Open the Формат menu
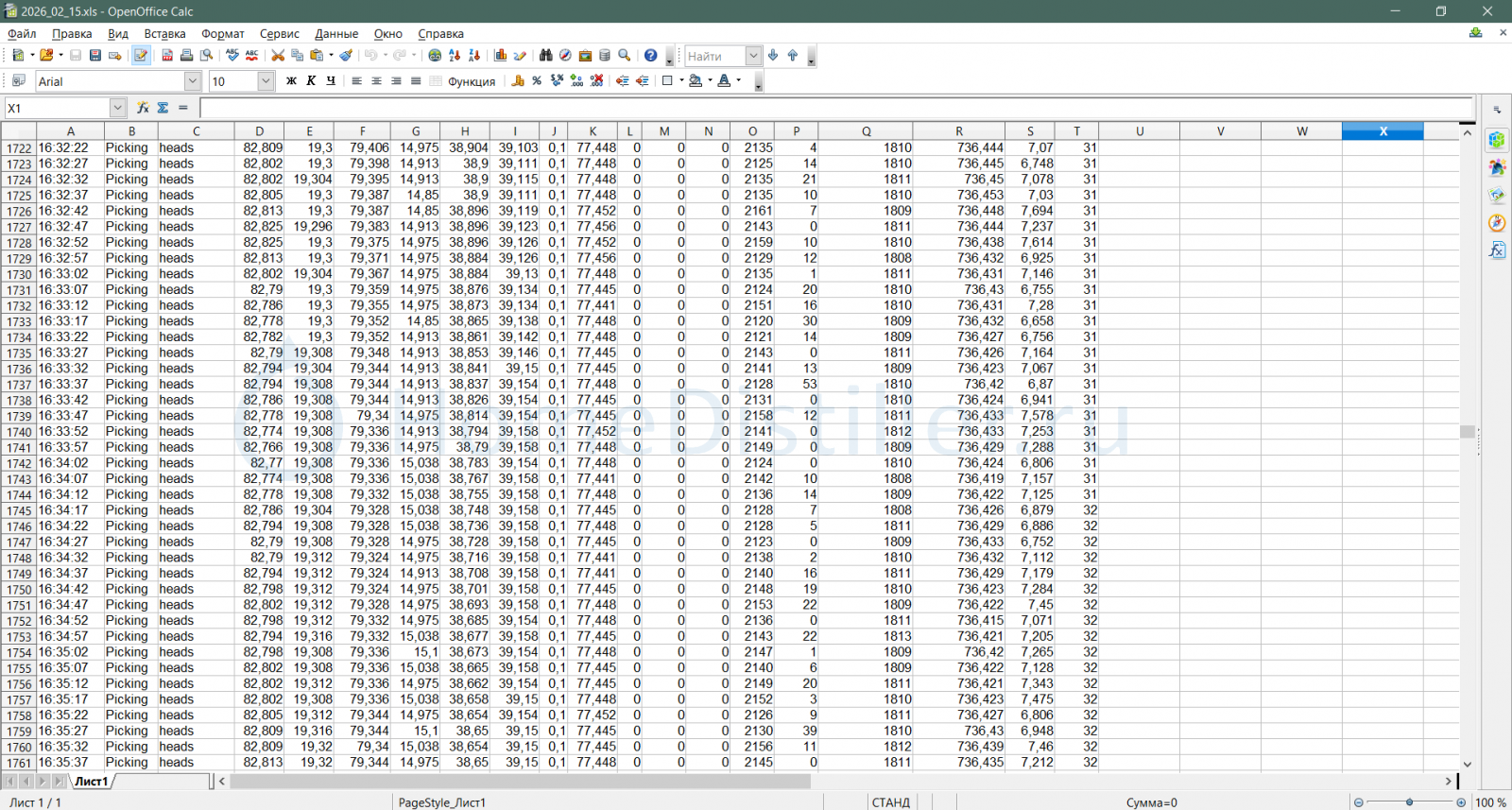The image size is (1512, 810). tap(222, 34)
